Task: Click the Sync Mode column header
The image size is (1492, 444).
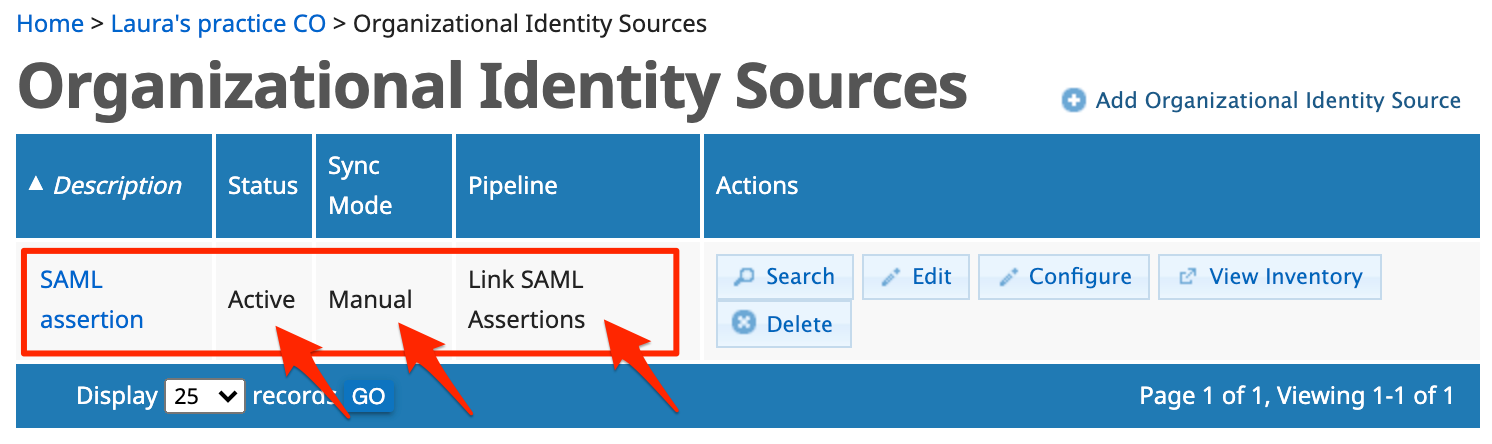Action: [360, 186]
